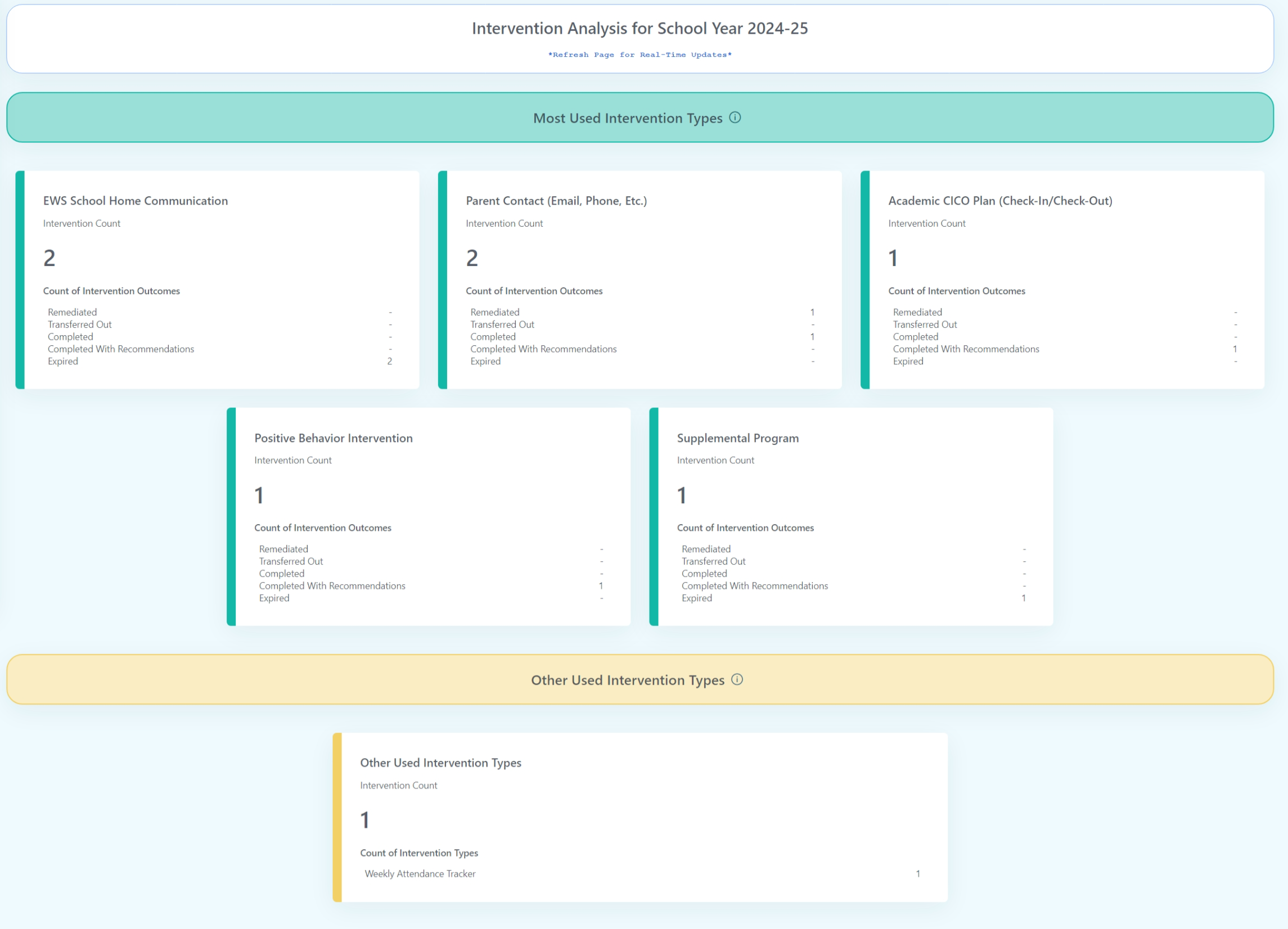Click intervention count number in Academic CICO card
Screen dimensions: 1288x929
(893, 258)
